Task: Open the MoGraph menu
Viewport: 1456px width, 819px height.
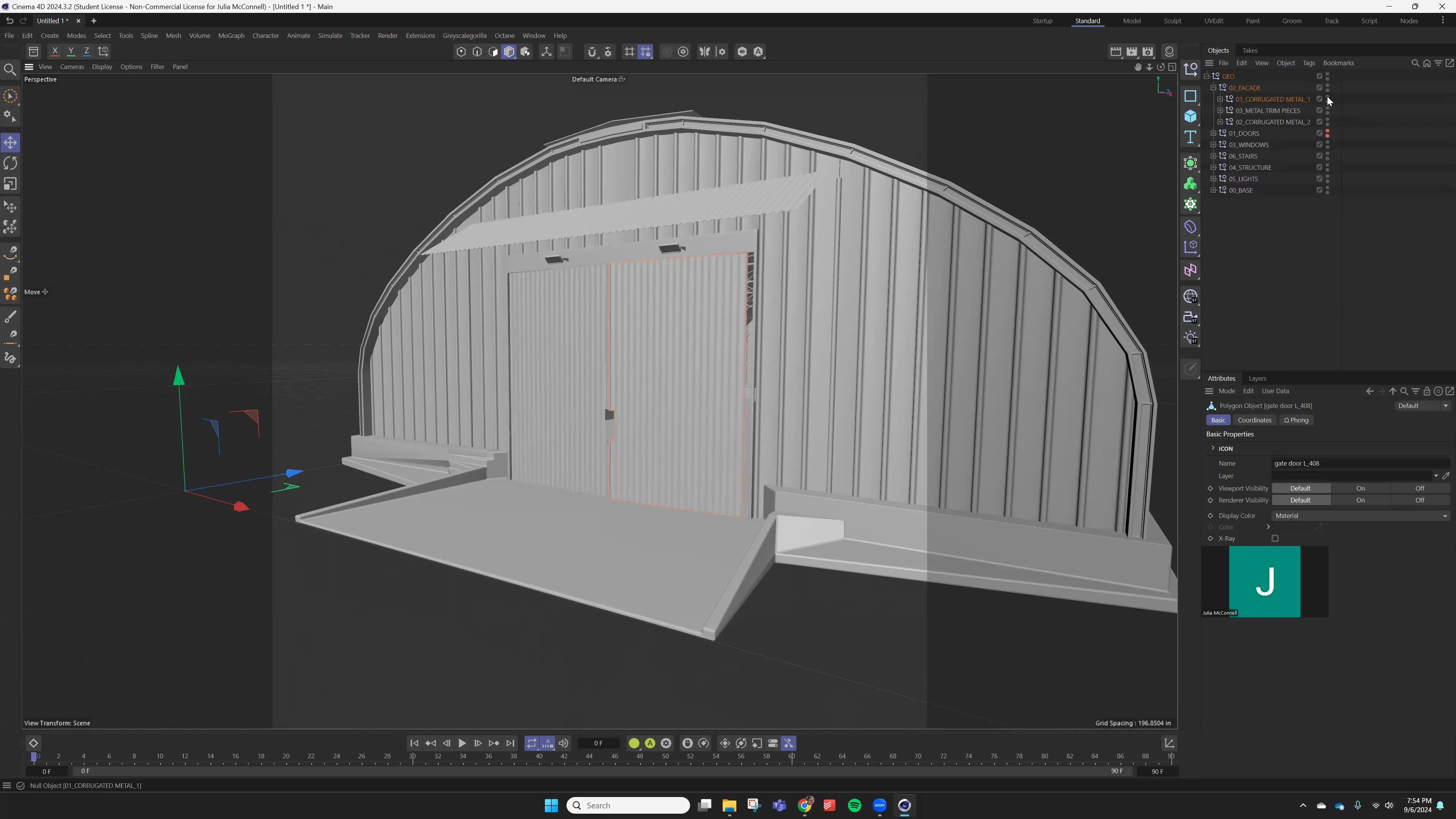Action: [231, 35]
